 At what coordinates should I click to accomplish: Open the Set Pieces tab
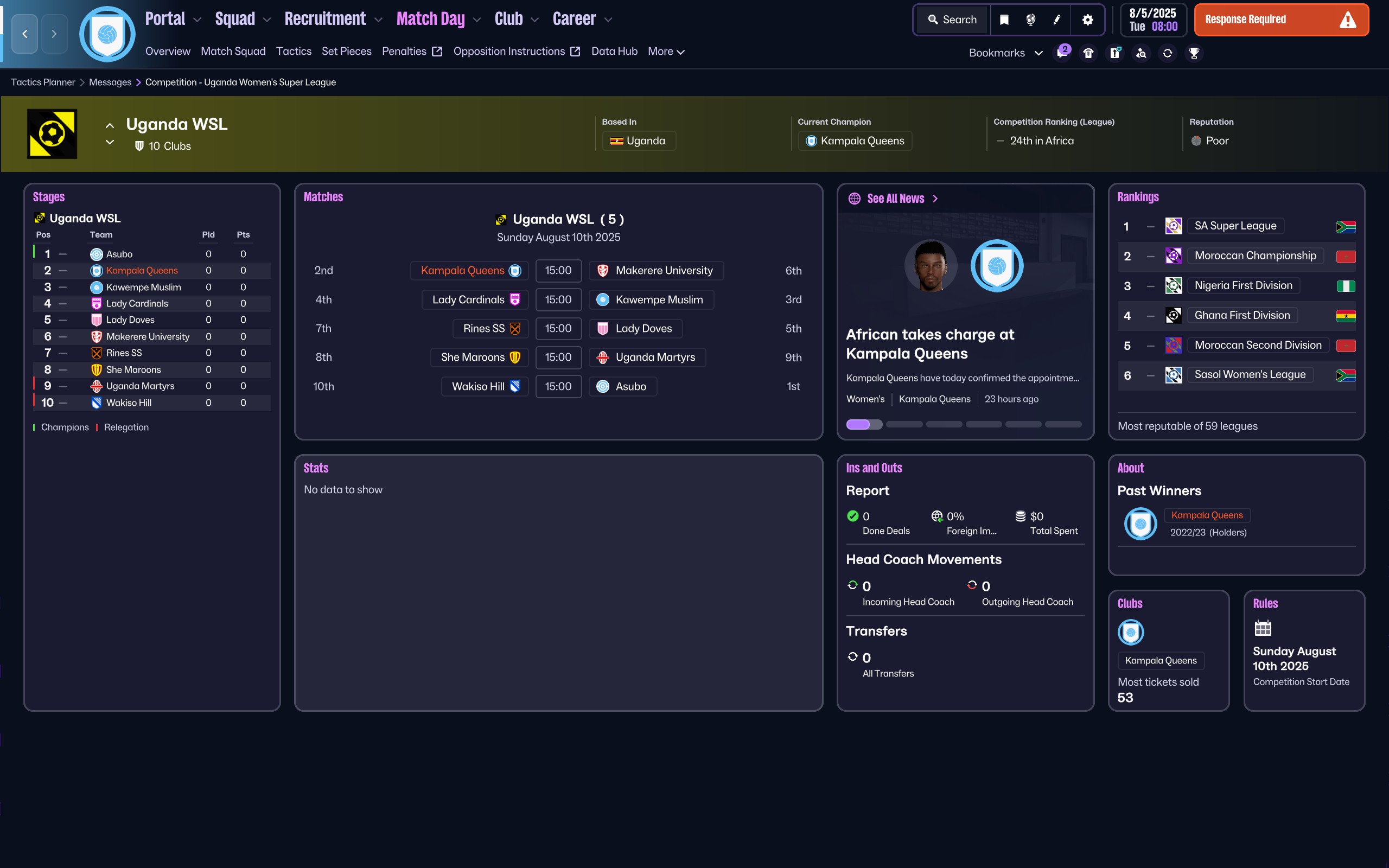(x=346, y=52)
